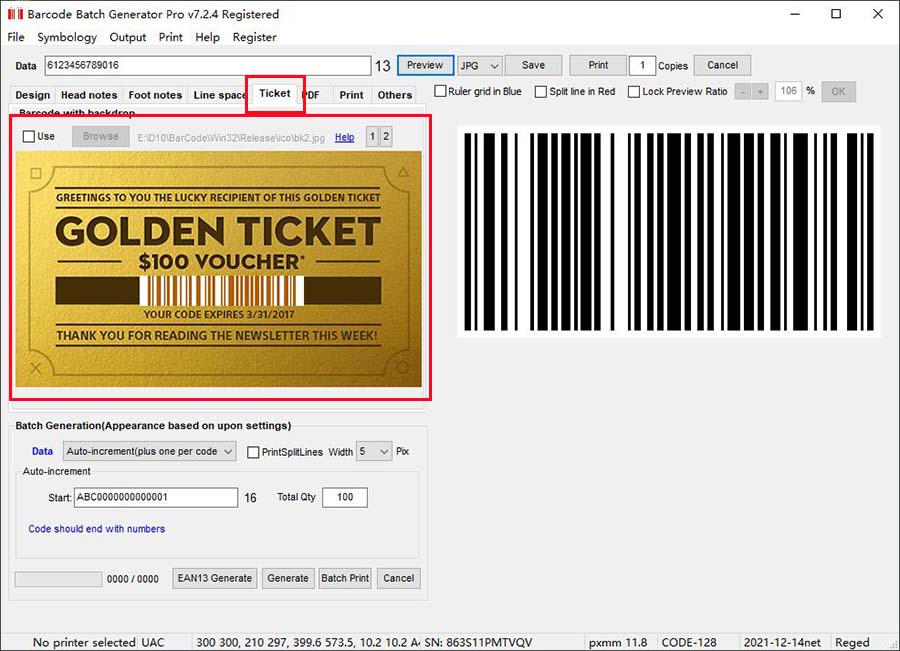Toggle Lock Preview Ratio checkbox

(634, 91)
